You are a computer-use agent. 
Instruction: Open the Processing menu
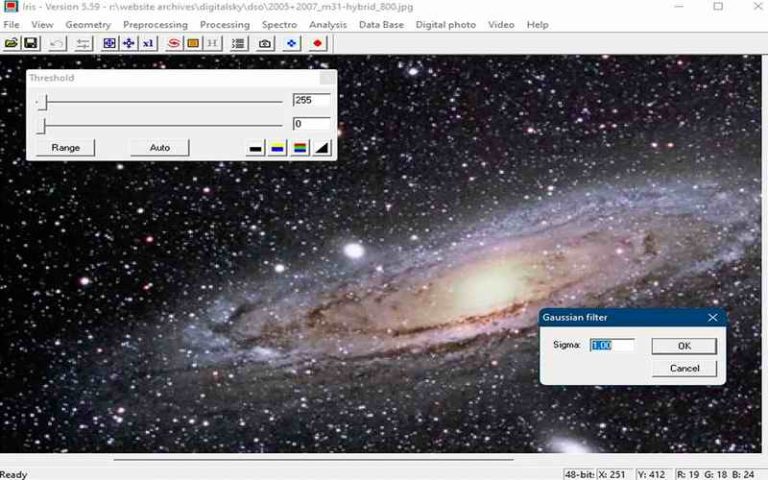225,24
